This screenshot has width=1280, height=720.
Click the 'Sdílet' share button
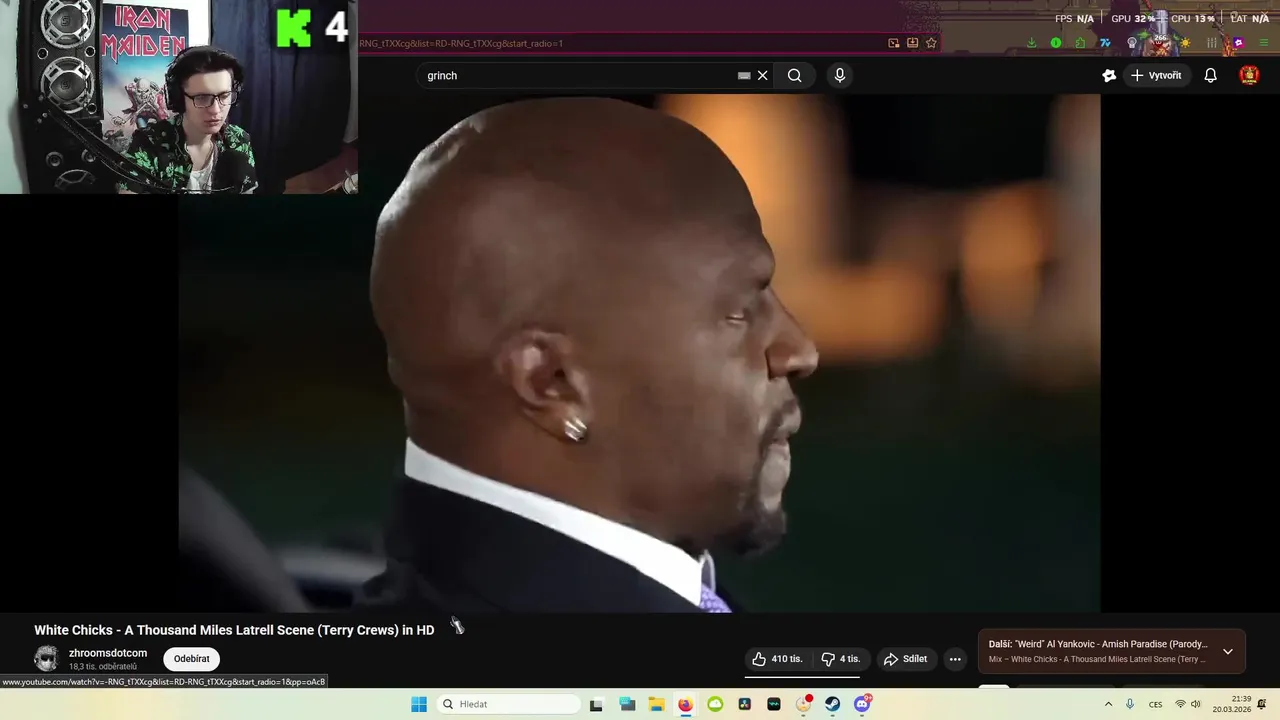(905, 659)
